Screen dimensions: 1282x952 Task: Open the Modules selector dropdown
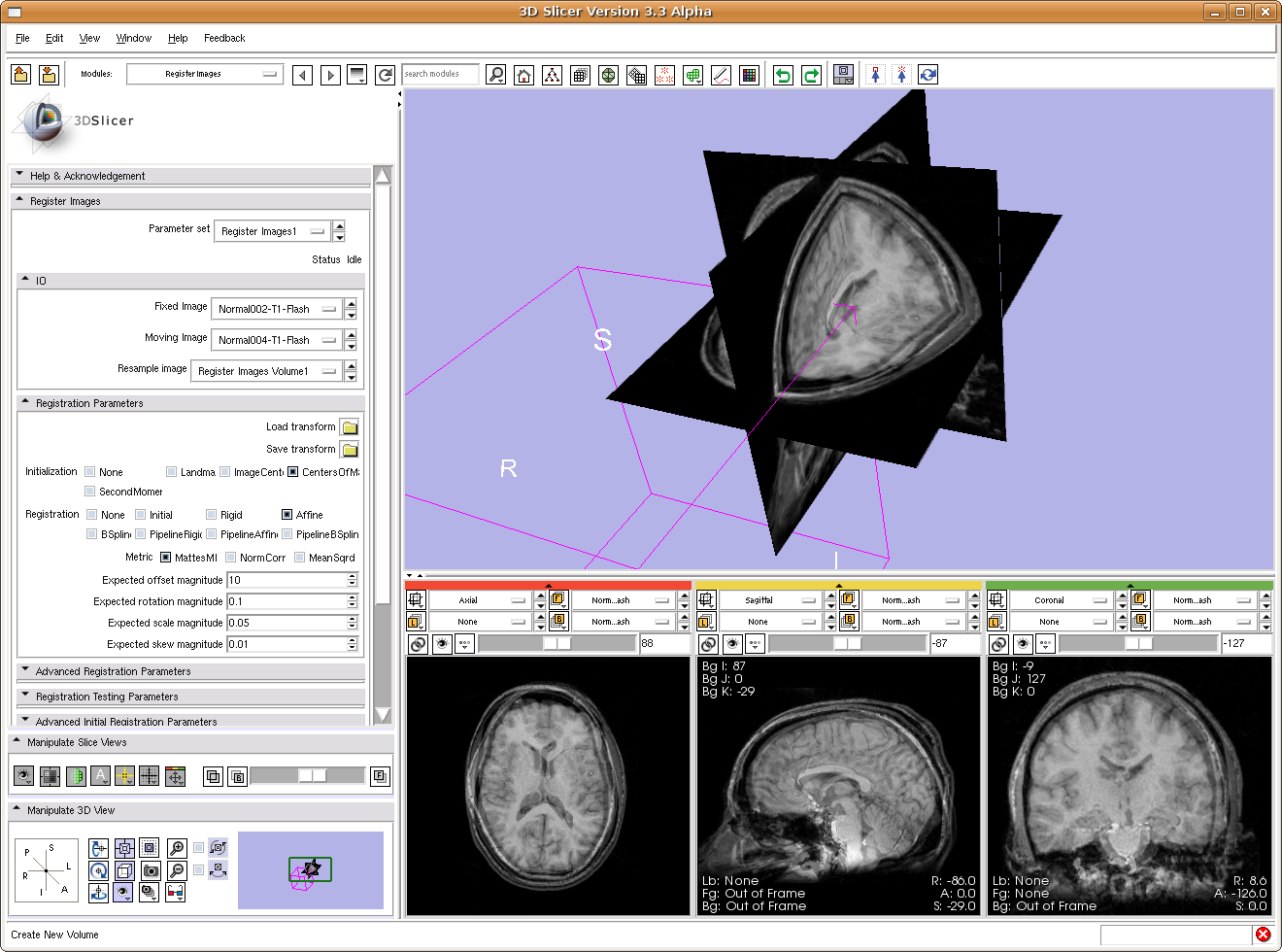[x=205, y=74]
